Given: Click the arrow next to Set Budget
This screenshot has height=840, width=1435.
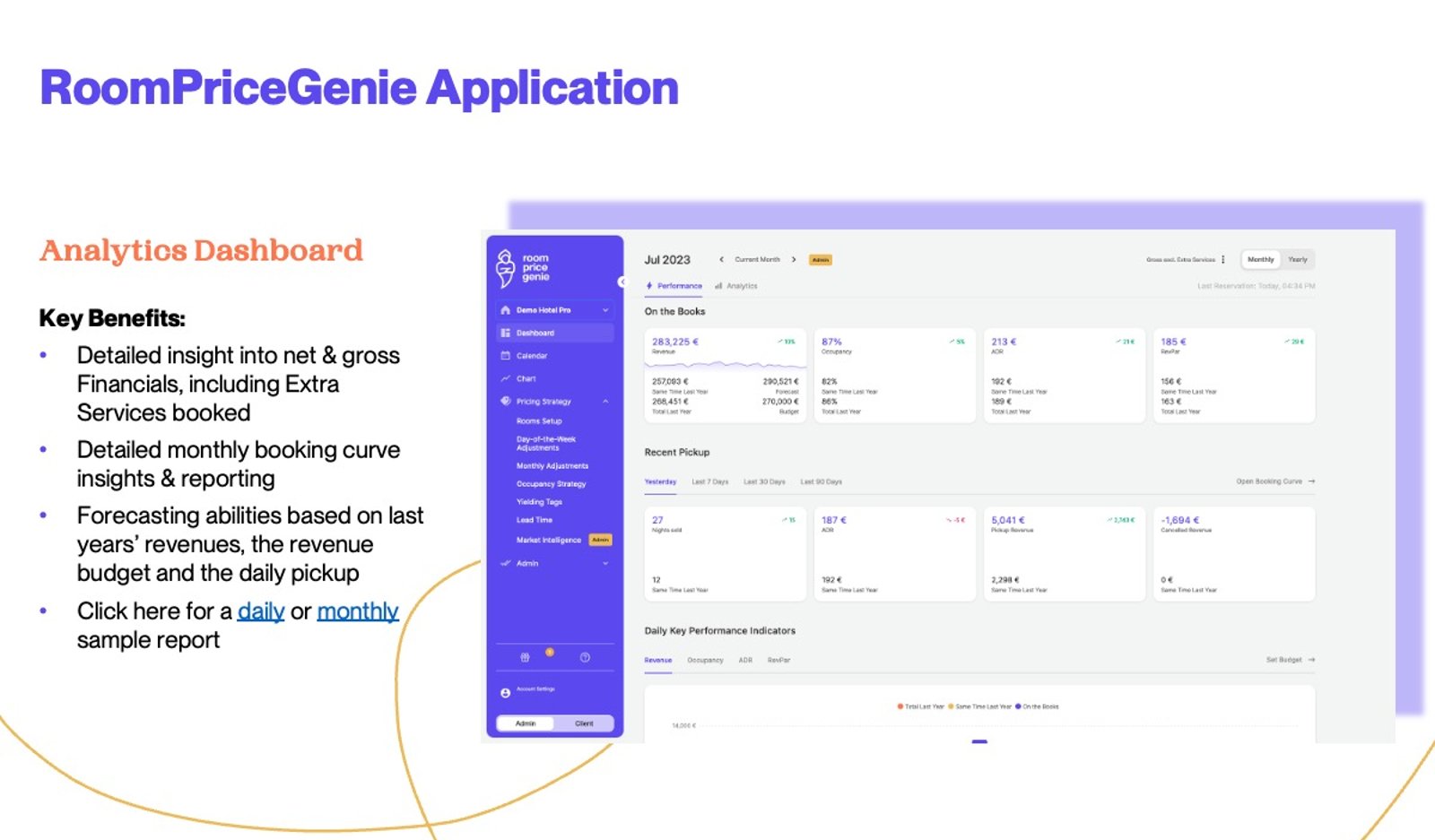Looking at the screenshot, I should 1311,660.
